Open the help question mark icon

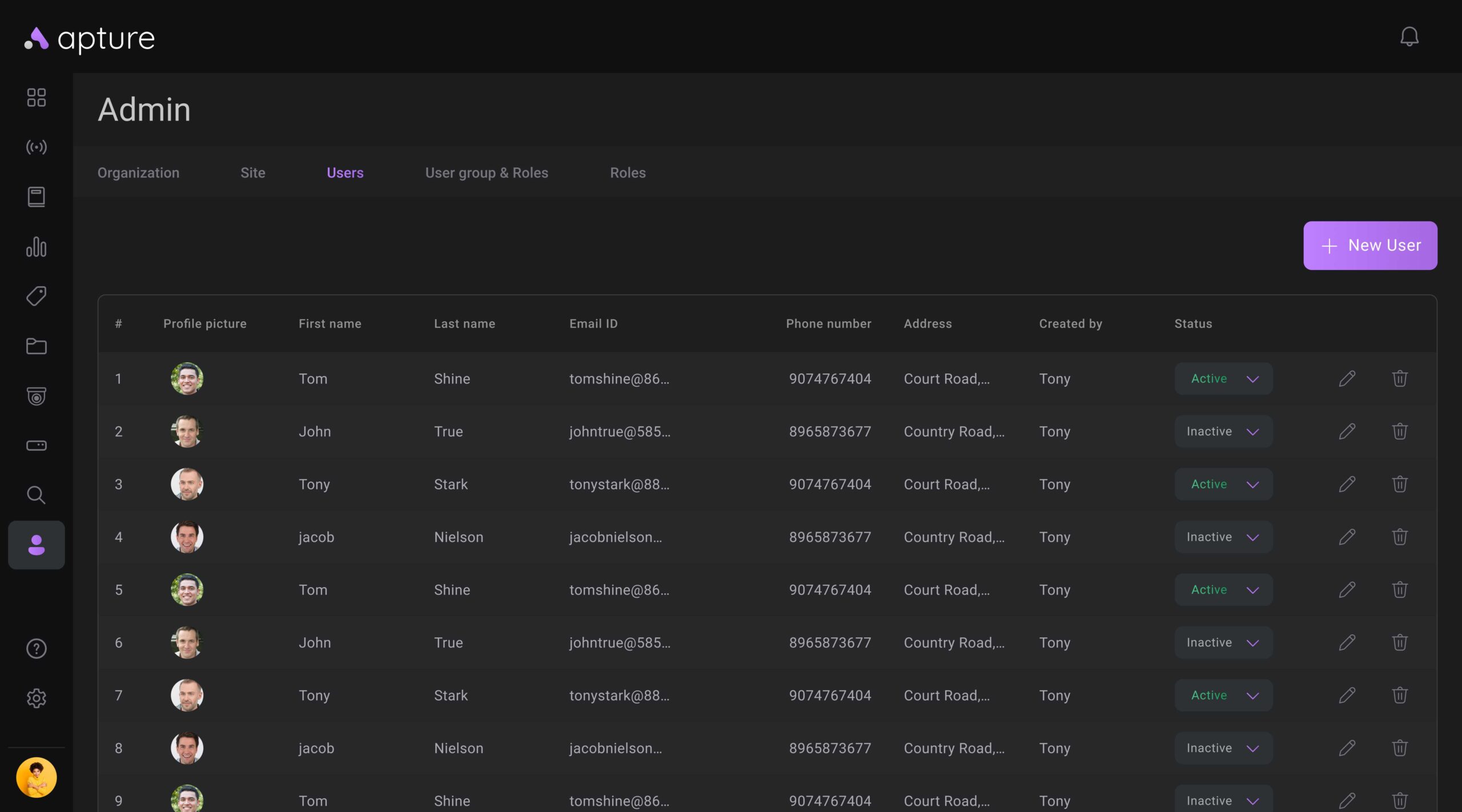click(x=36, y=649)
